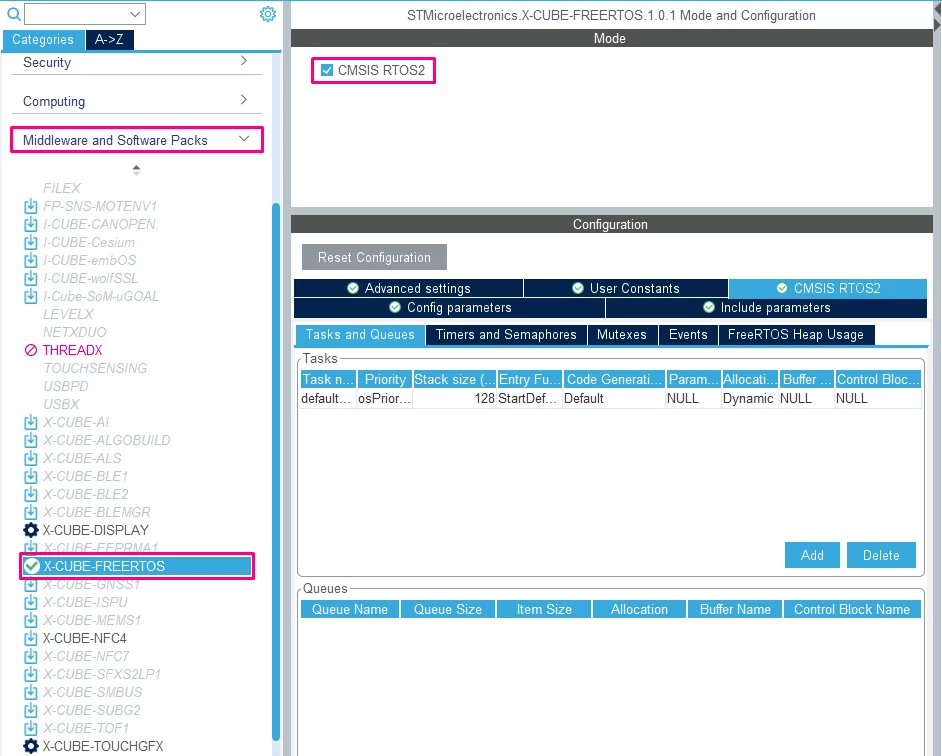Select the X-CUBE-TOUCHGFX pack entry
Screen dimensions: 942x756
[103, 746]
